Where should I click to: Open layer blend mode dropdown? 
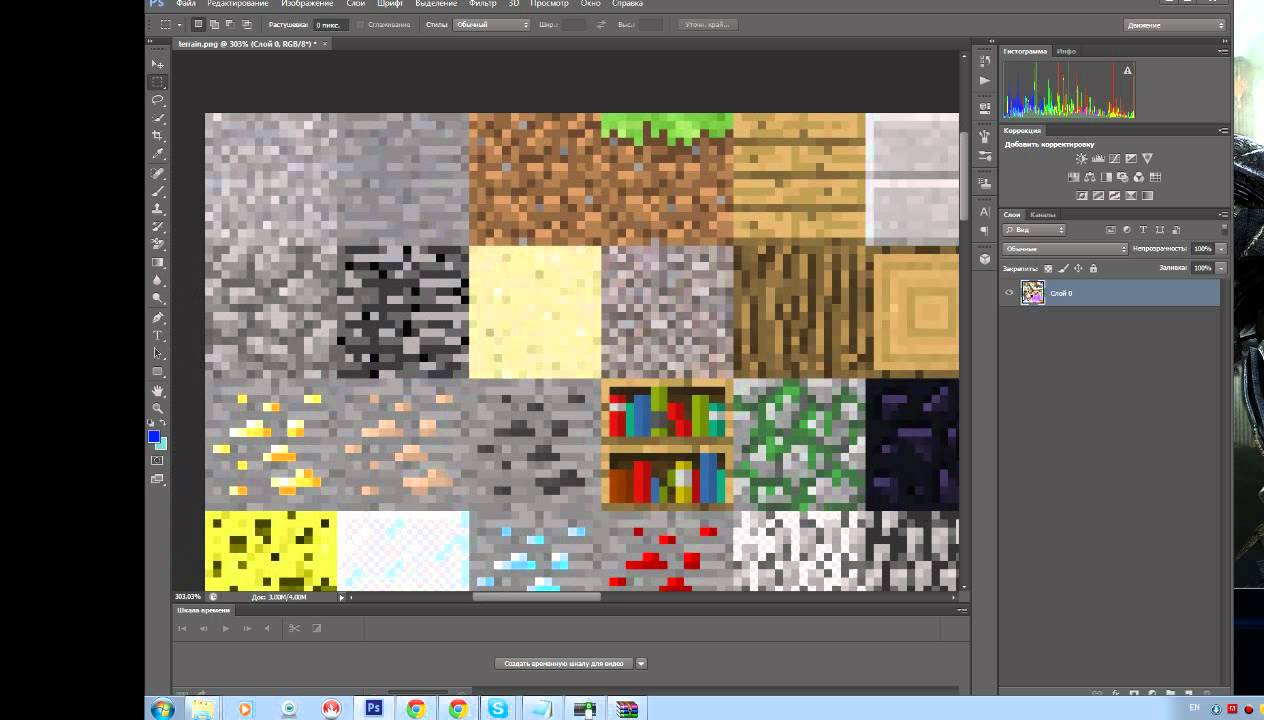click(x=1065, y=249)
